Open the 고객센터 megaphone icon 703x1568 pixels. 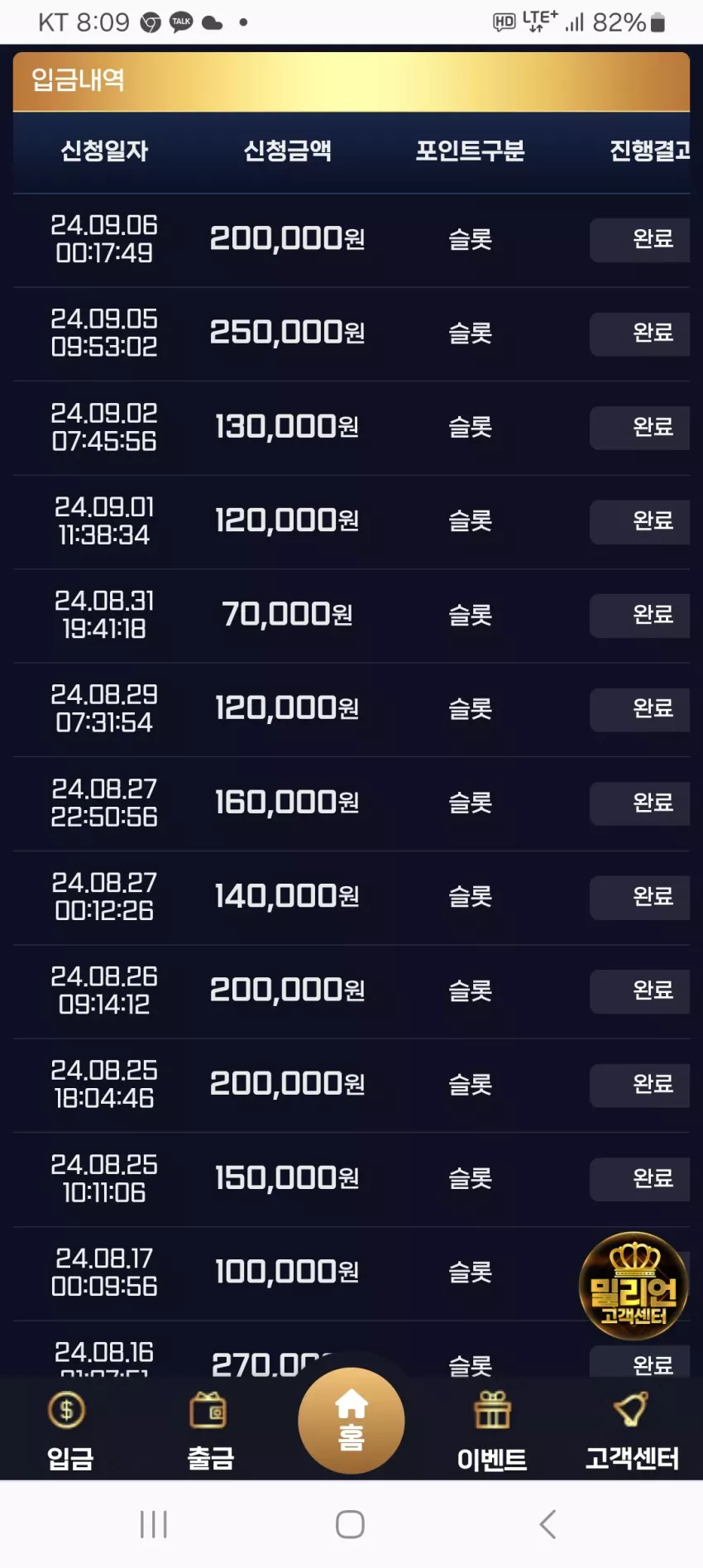click(631, 1409)
